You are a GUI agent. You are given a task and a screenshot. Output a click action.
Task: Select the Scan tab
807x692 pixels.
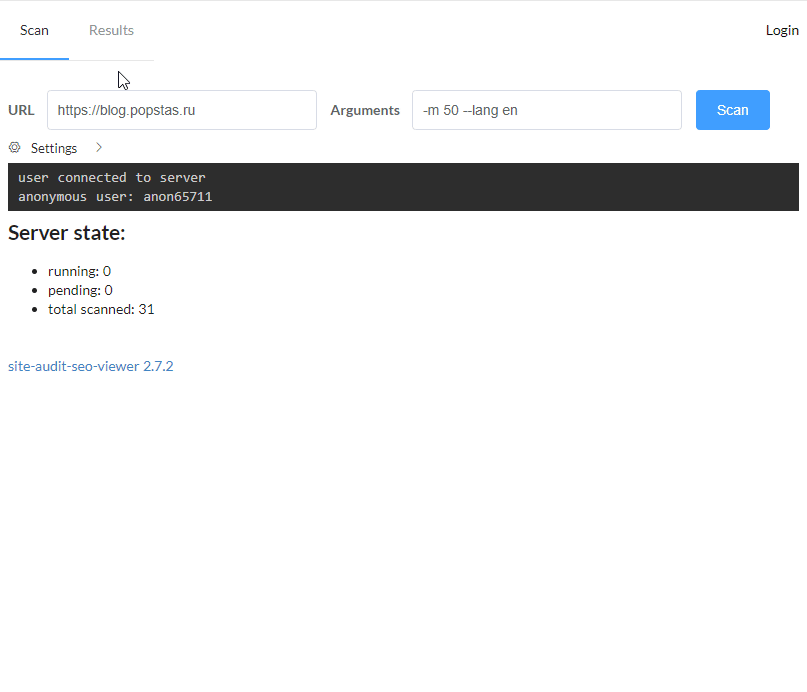point(34,30)
